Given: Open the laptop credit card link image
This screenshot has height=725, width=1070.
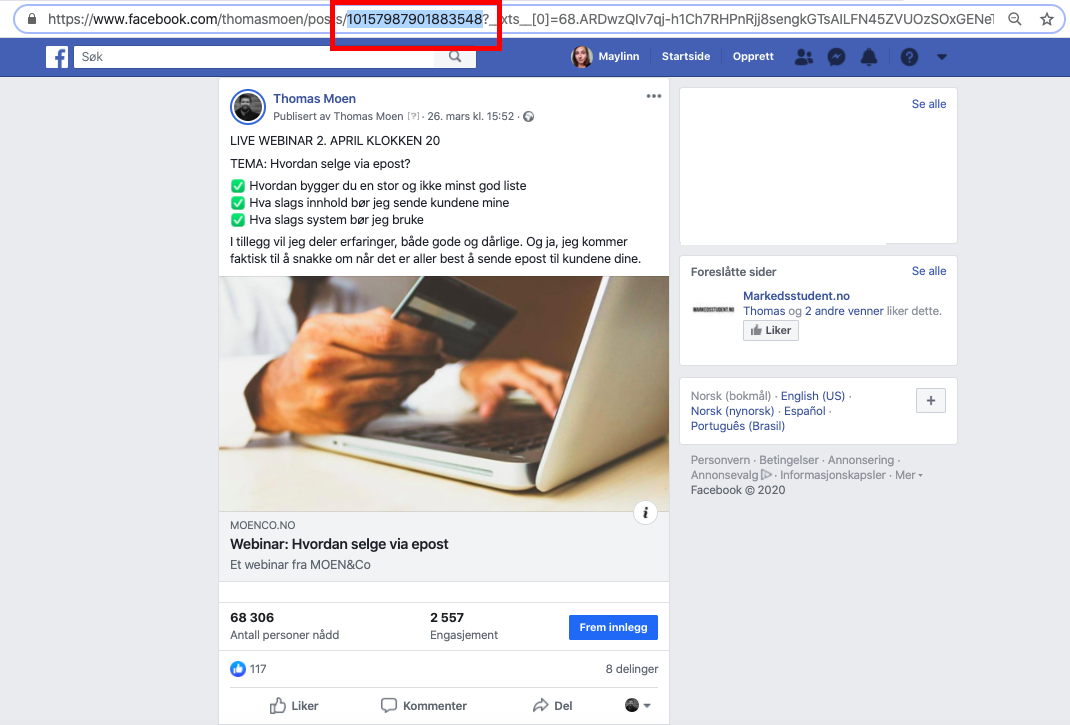Looking at the screenshot, I should click(x=444, y=394).
